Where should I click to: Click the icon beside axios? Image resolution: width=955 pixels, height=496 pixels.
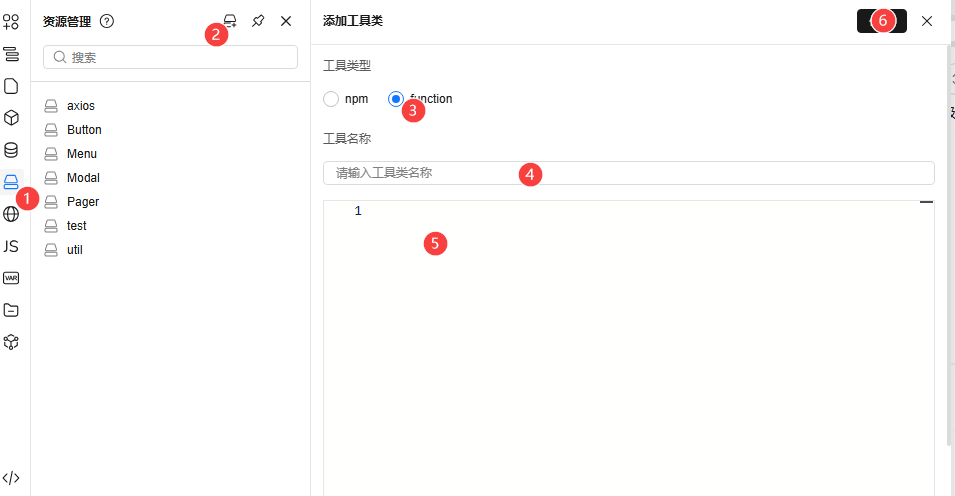coord(51,106)
